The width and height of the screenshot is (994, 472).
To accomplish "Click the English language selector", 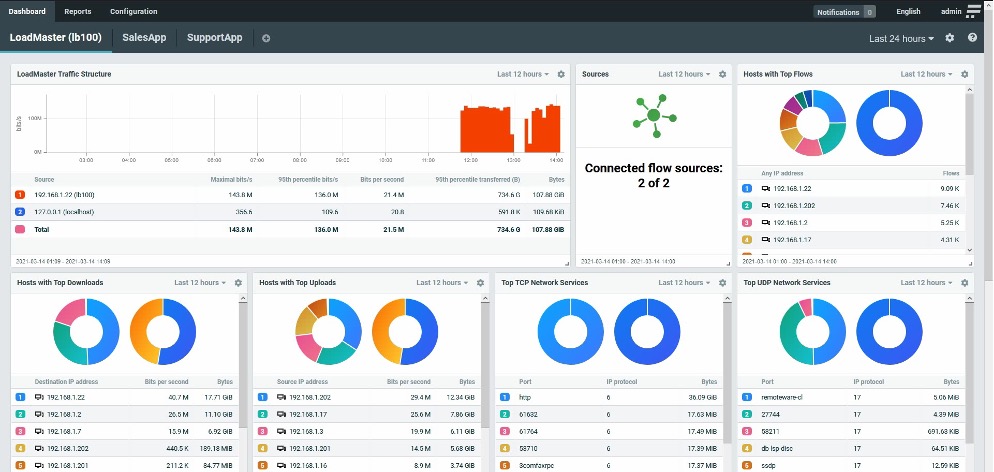I will pyautogui.click(x=908, y=12).
